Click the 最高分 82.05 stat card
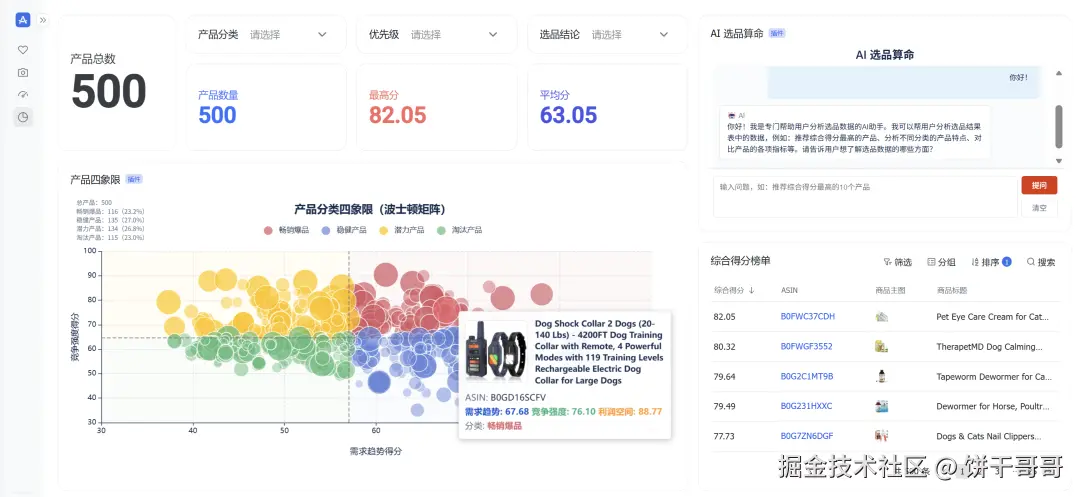This screenshot has height=497, width=1080. (437, 107)
